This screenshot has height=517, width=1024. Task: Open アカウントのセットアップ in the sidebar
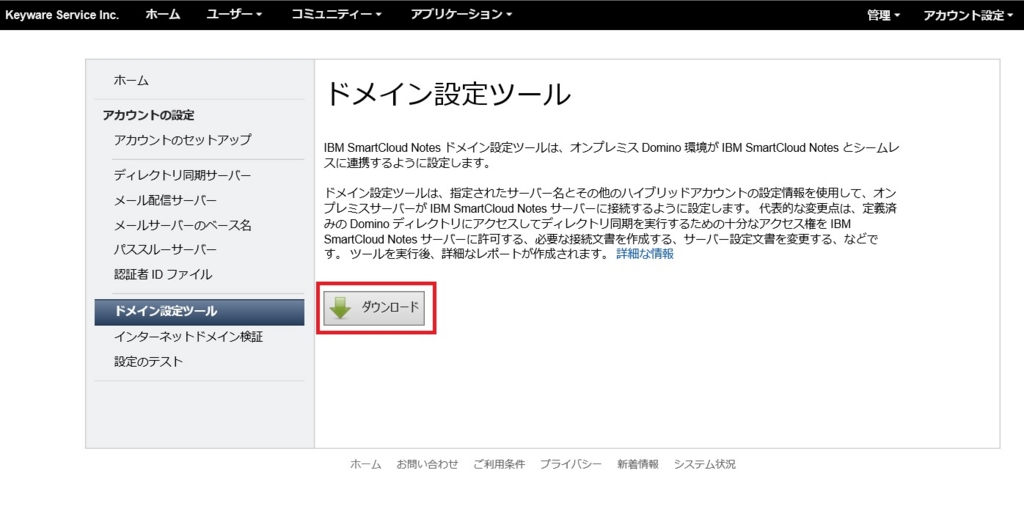click(x=182, y=140)
